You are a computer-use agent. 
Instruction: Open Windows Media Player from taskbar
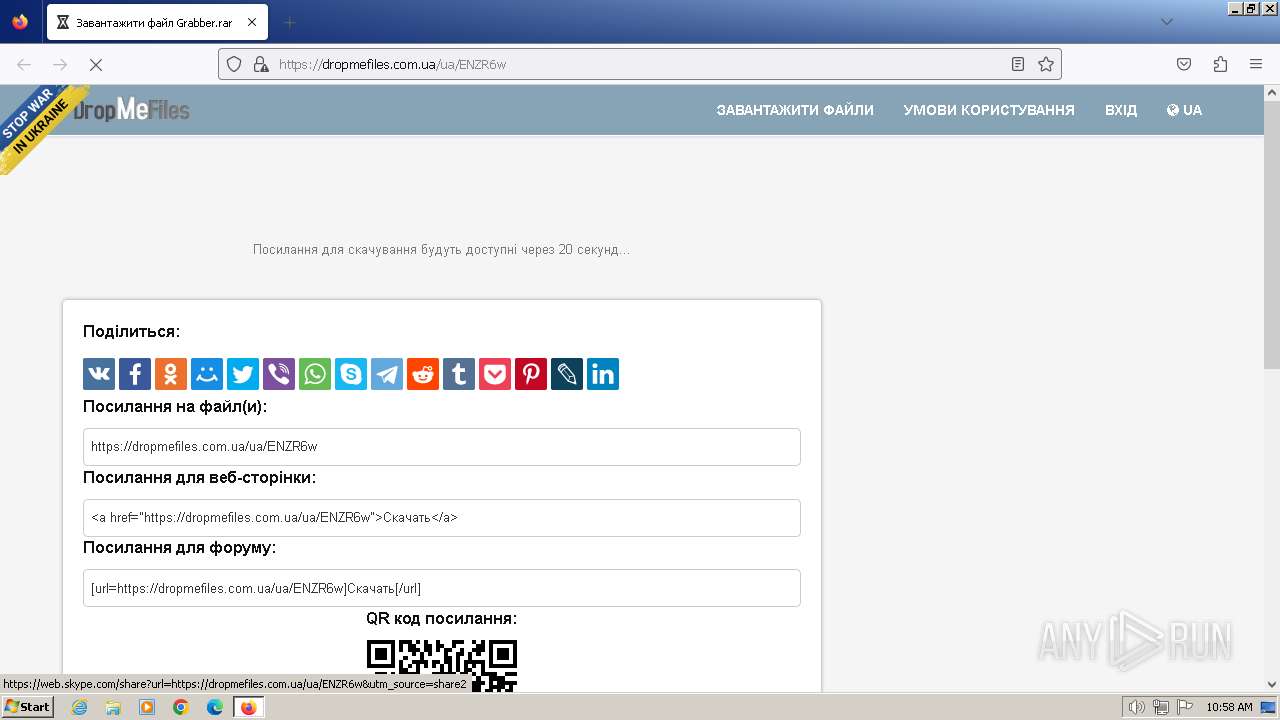tap(147, 707)
